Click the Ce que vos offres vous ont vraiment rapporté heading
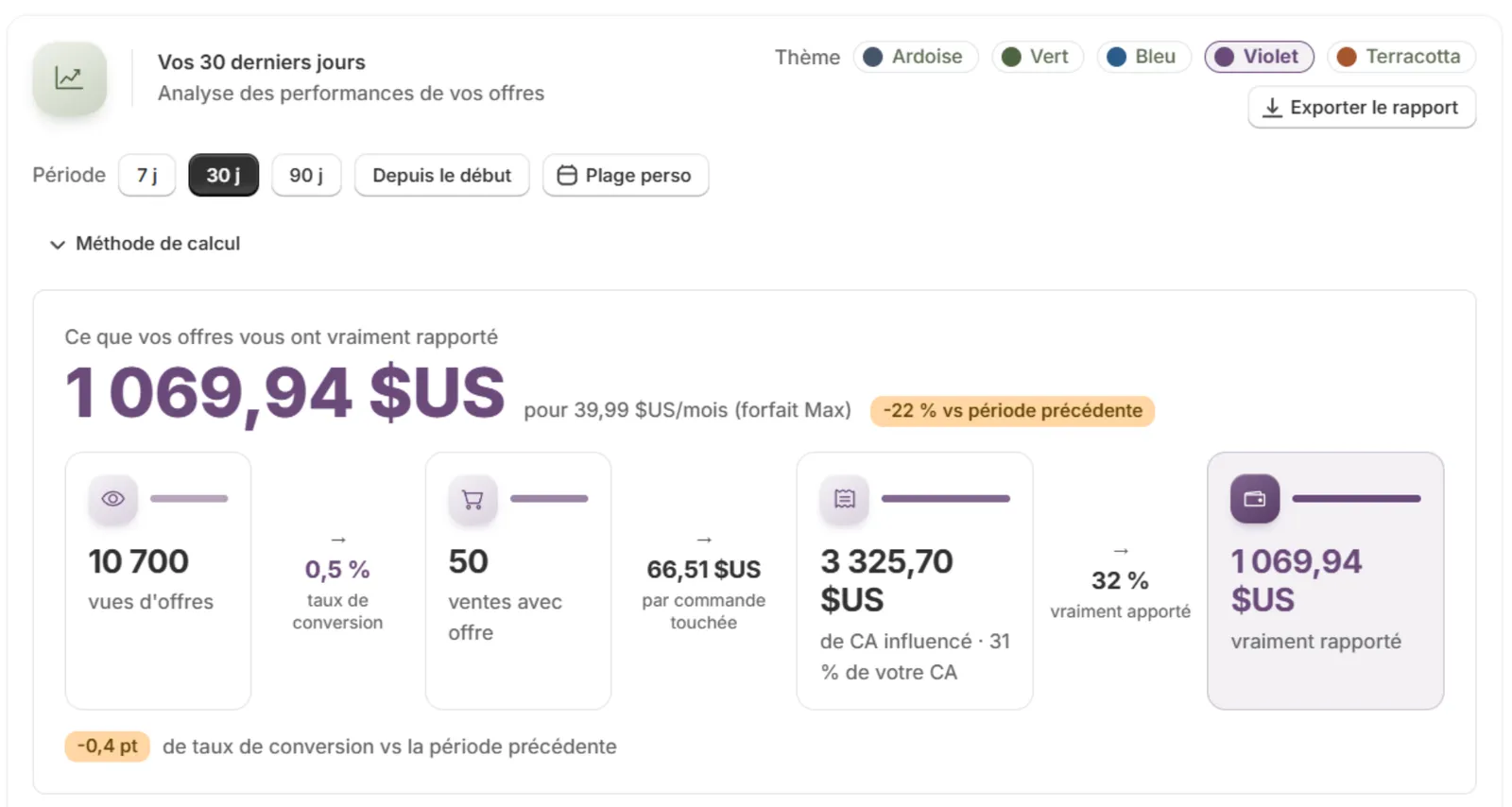The width and height of the screenshot is (1512, 807). pos(282,337)
